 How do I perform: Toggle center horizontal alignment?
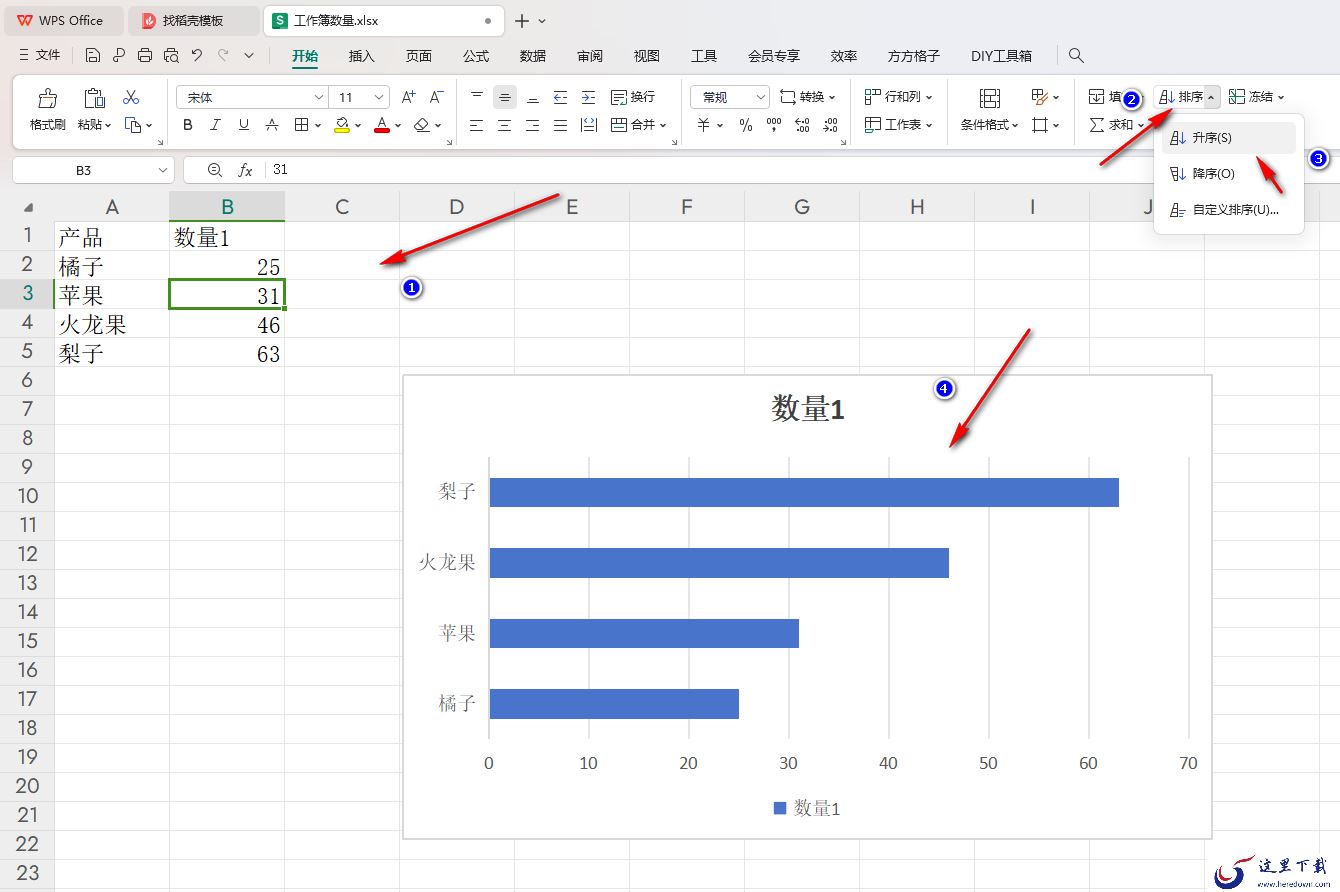[504, 125]
